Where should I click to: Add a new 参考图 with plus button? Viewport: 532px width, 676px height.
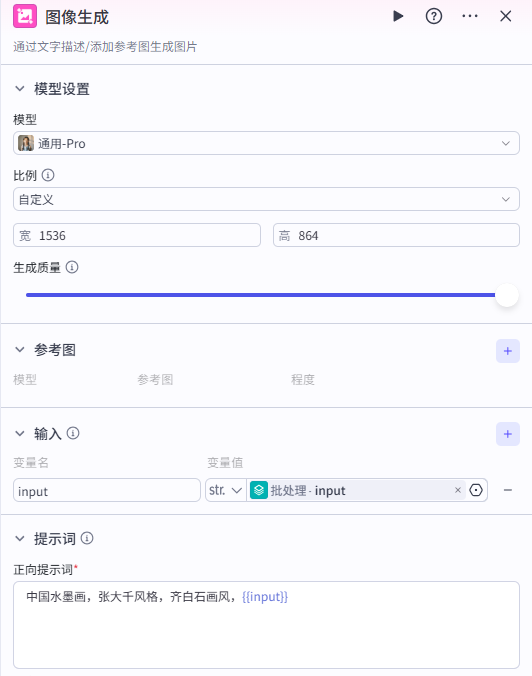[507, 351]
